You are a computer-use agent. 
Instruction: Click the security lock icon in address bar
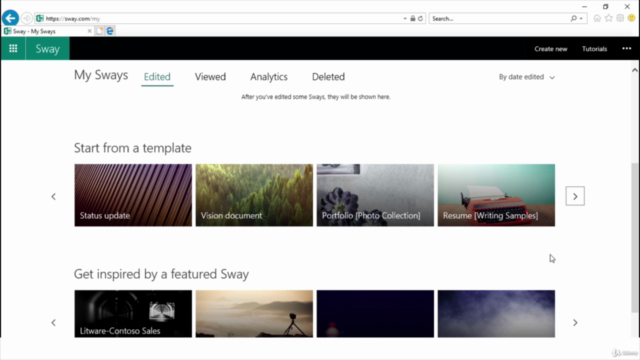coord(413,18)
